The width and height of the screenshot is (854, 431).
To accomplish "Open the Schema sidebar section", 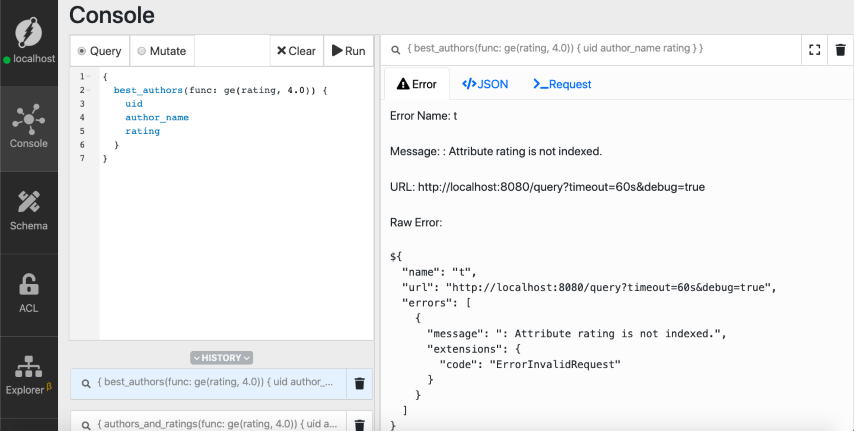I will [29, 210].
